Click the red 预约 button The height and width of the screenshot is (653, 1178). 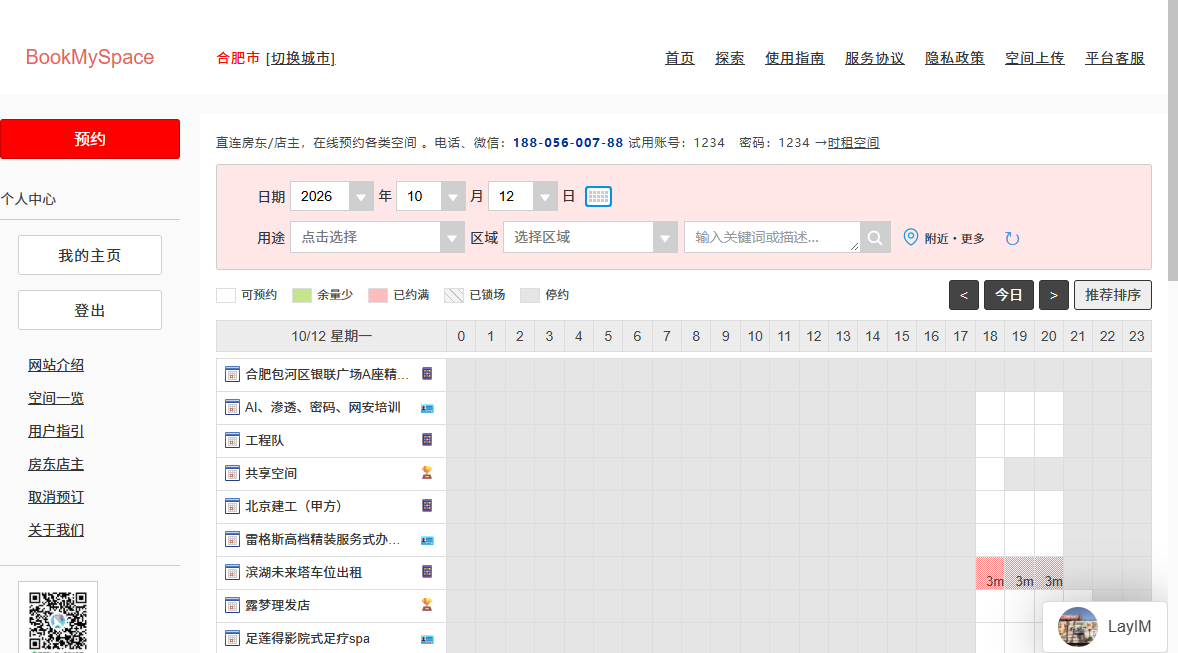(90, 139)
